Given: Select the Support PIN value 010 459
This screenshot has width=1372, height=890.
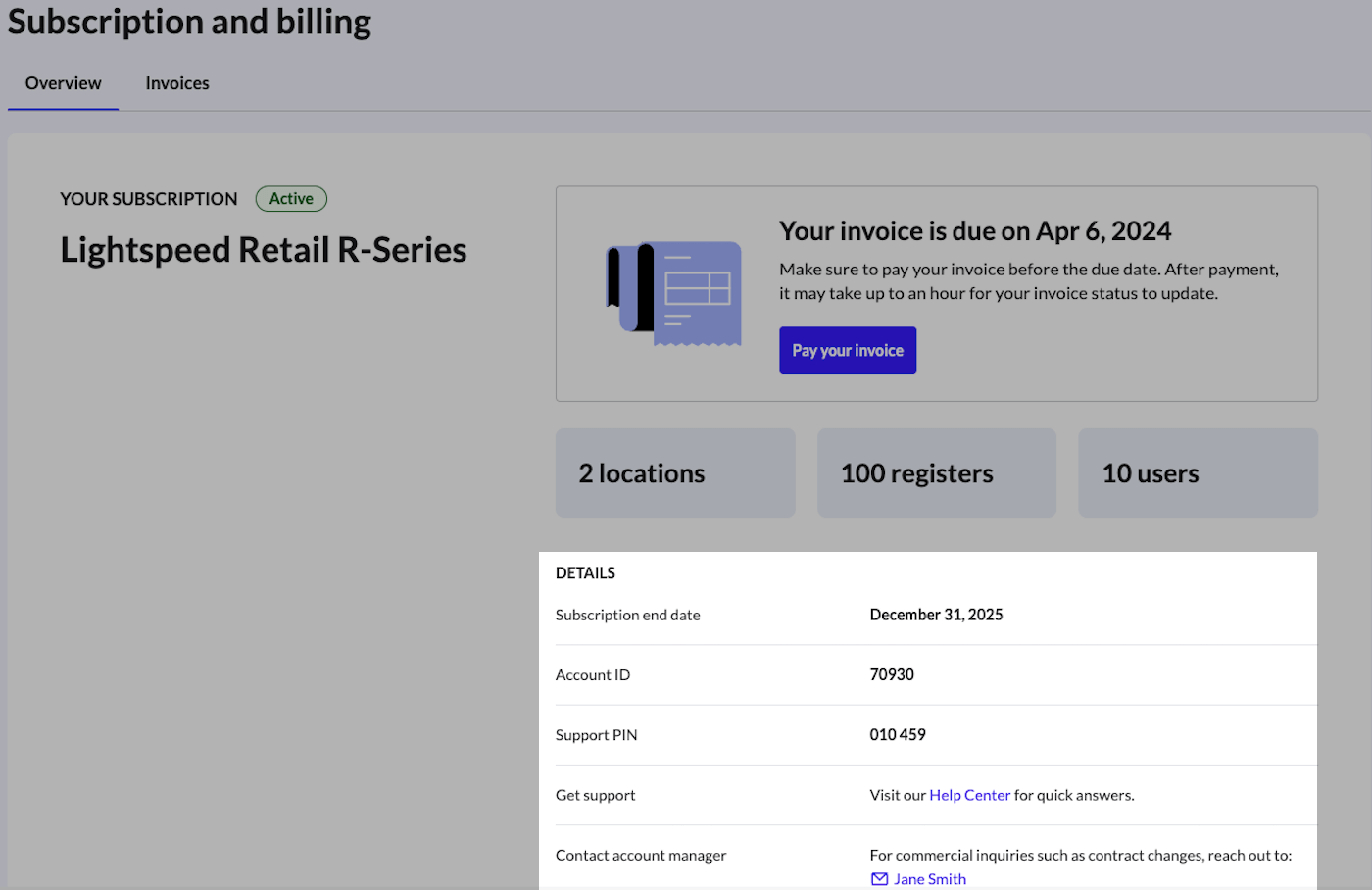Looking at the screenshot, I should click(898, 734).
